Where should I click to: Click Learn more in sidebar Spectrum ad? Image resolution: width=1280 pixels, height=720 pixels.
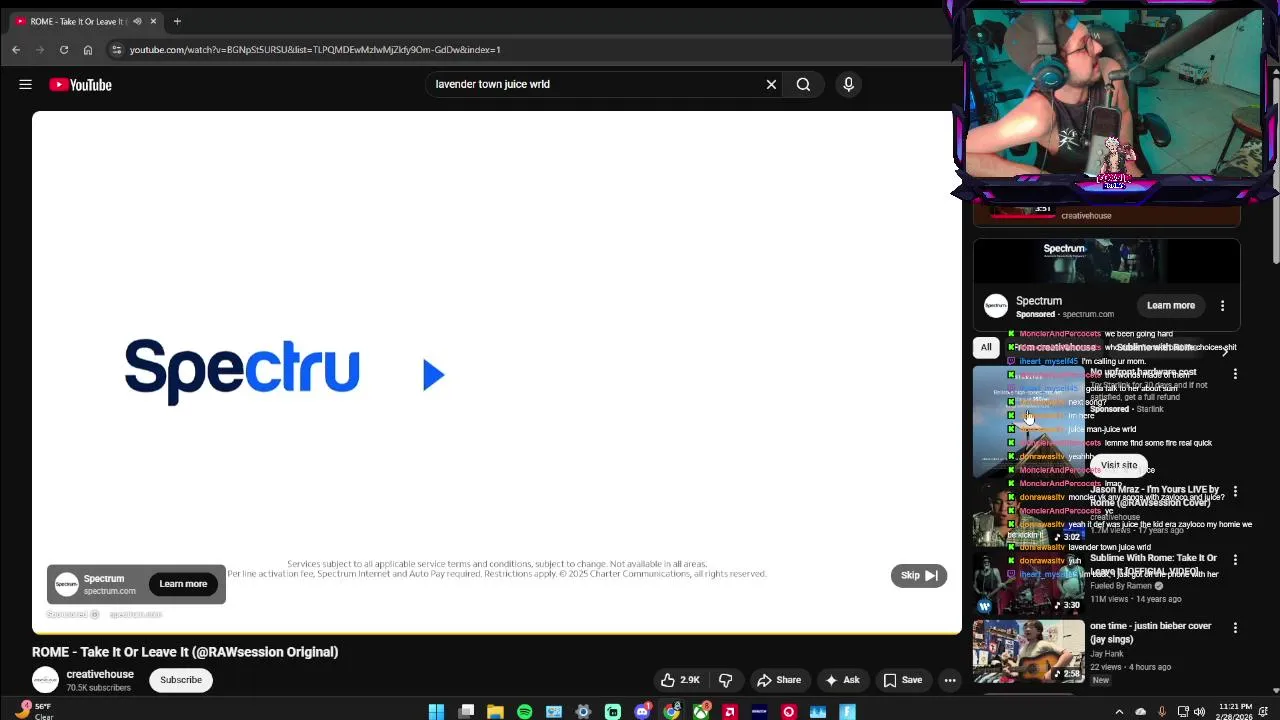pos(1171,306)
